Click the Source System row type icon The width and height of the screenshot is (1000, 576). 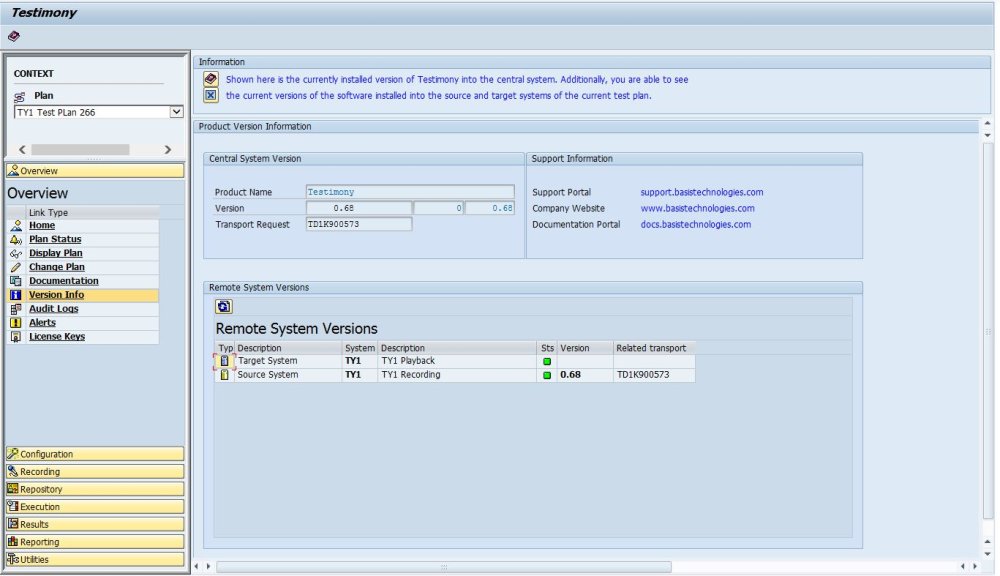pyautogui.click(x=224, y=375)
